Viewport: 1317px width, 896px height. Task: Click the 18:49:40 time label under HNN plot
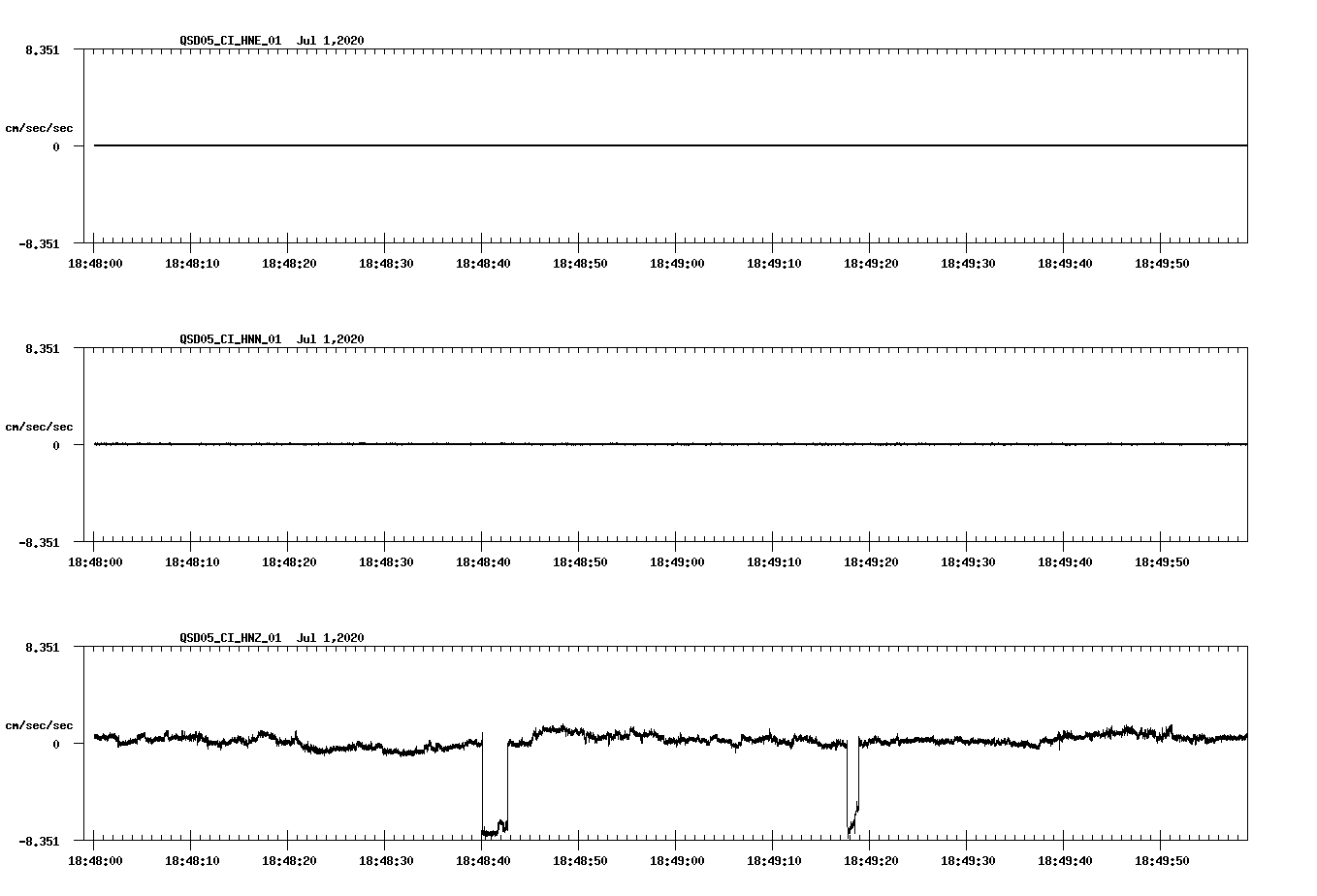click(1065, 562)
